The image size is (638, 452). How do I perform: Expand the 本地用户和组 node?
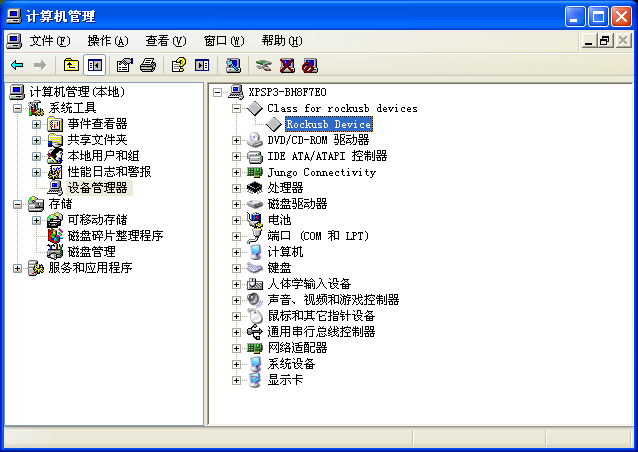(x=36, y=156)
